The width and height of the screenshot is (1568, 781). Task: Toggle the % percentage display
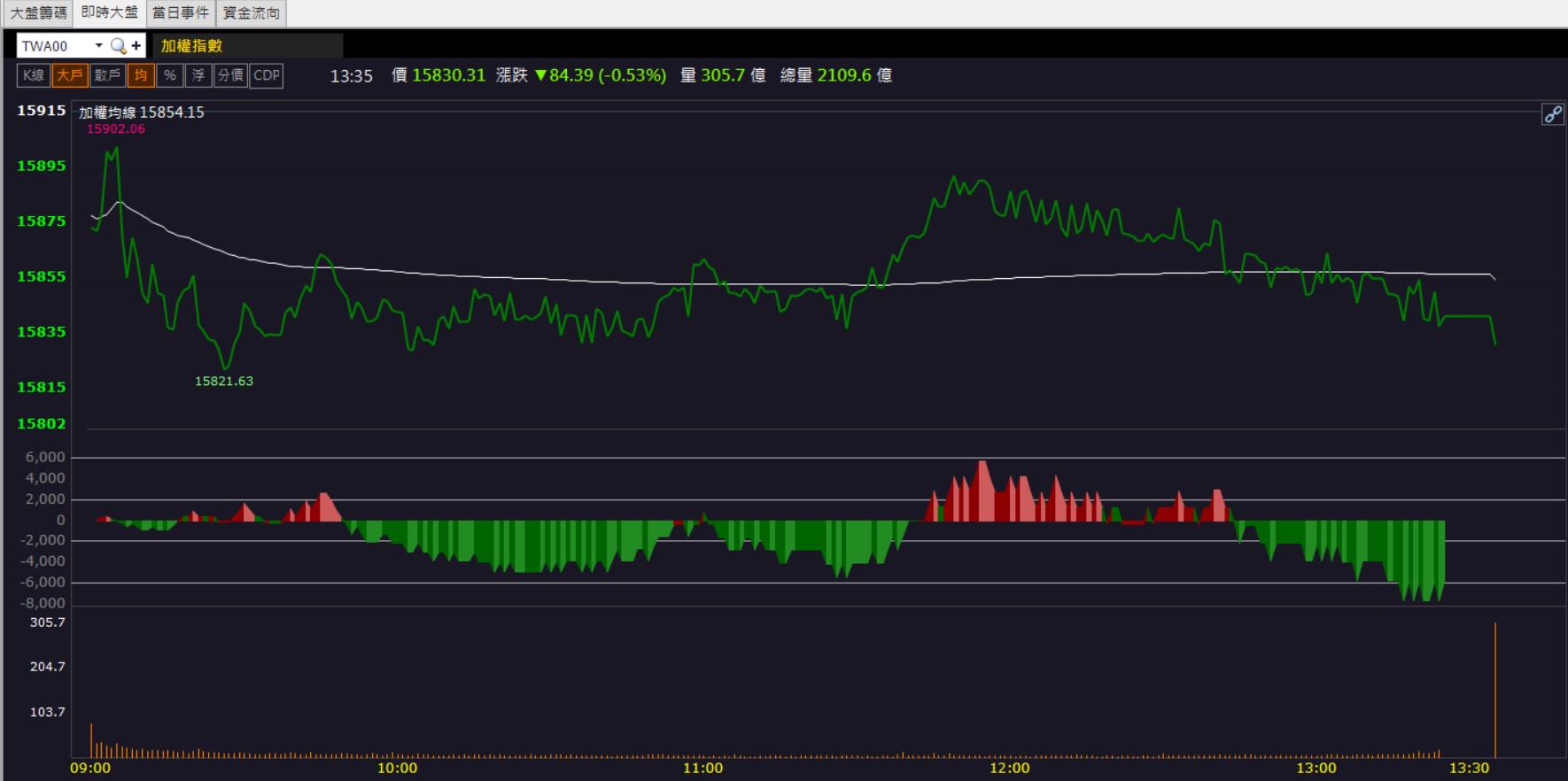click(169, 75)
